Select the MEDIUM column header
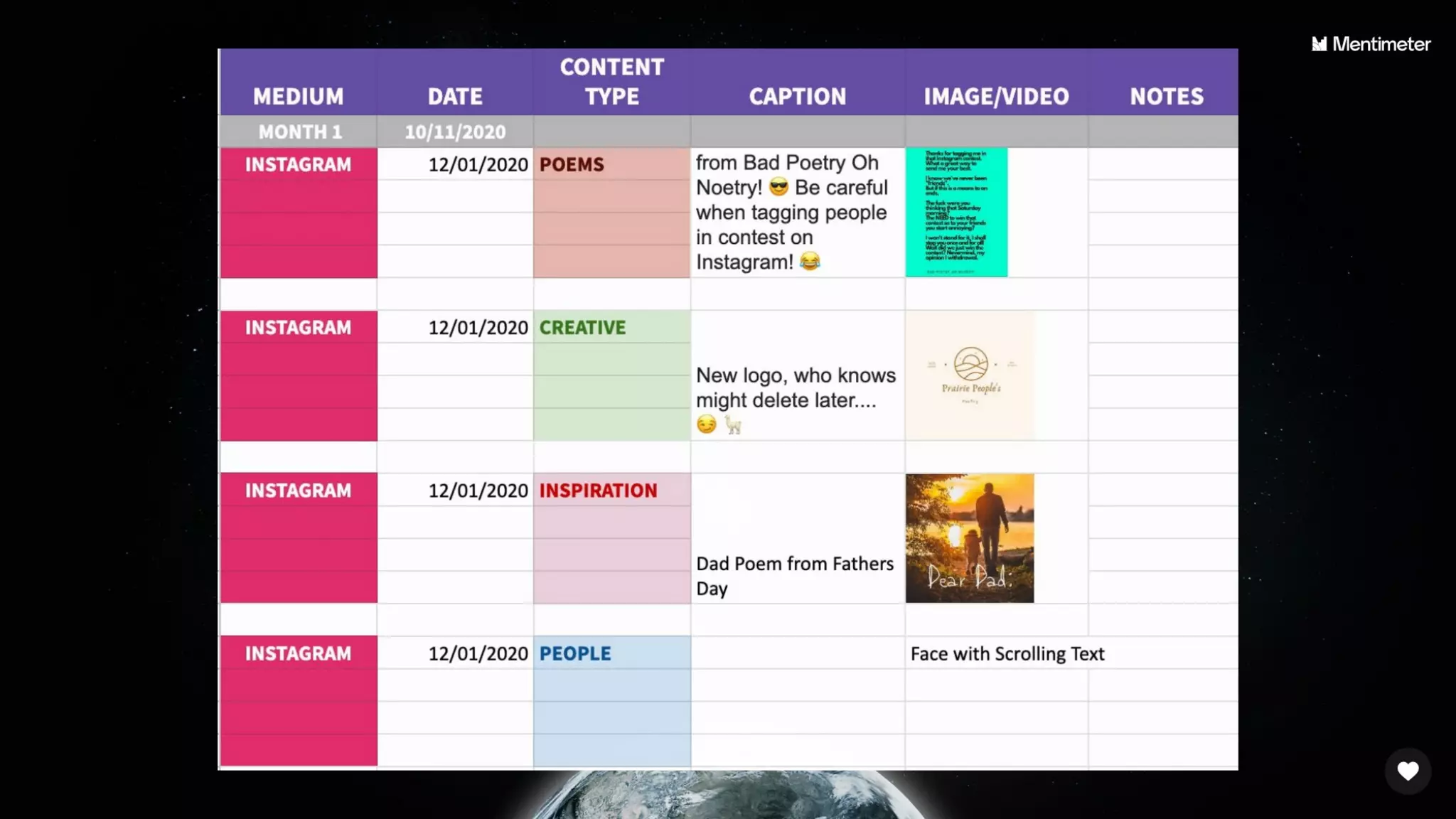 pos(298,96)
